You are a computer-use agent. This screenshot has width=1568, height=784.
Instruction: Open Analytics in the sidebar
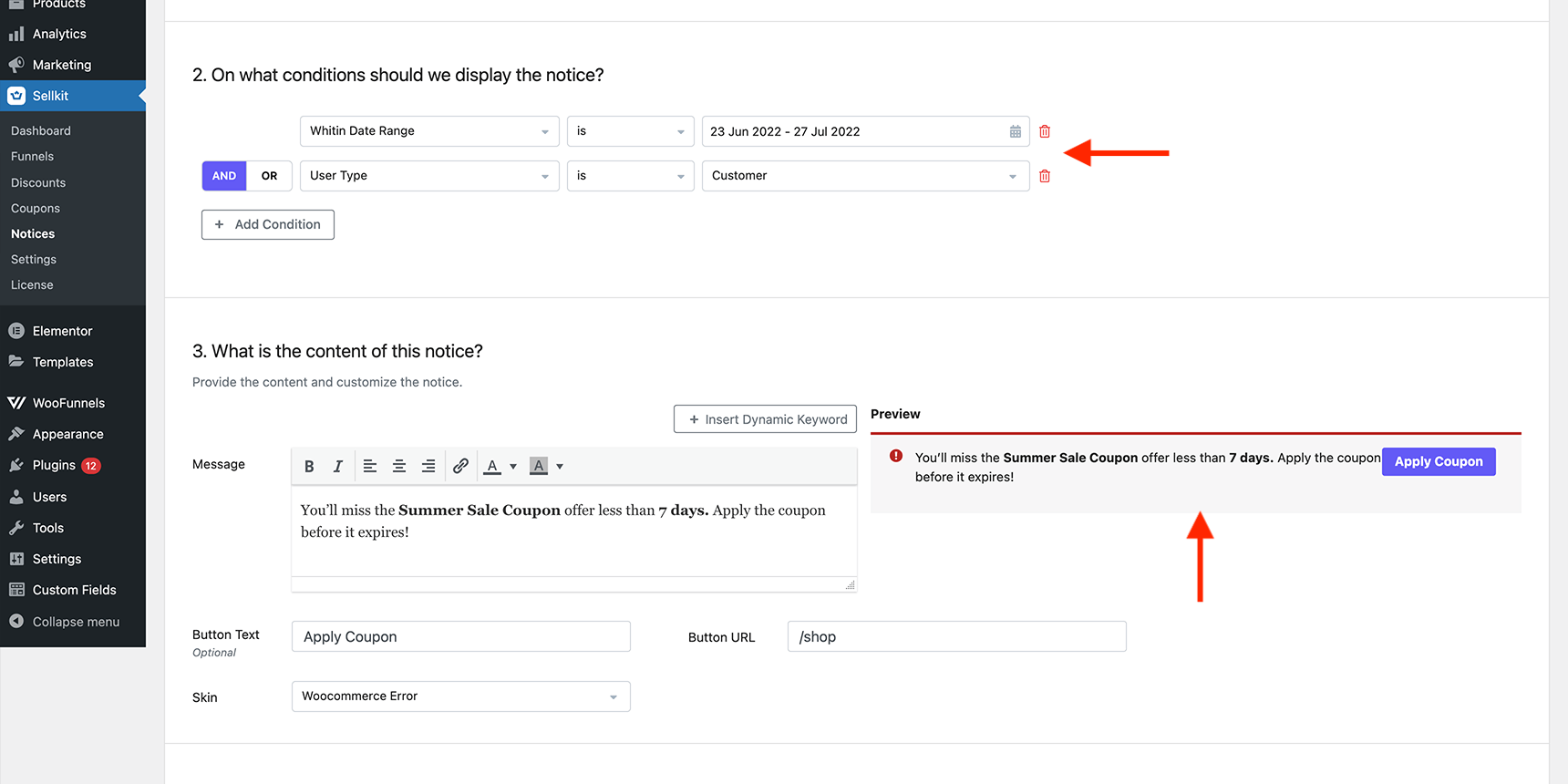pos(73,34)
